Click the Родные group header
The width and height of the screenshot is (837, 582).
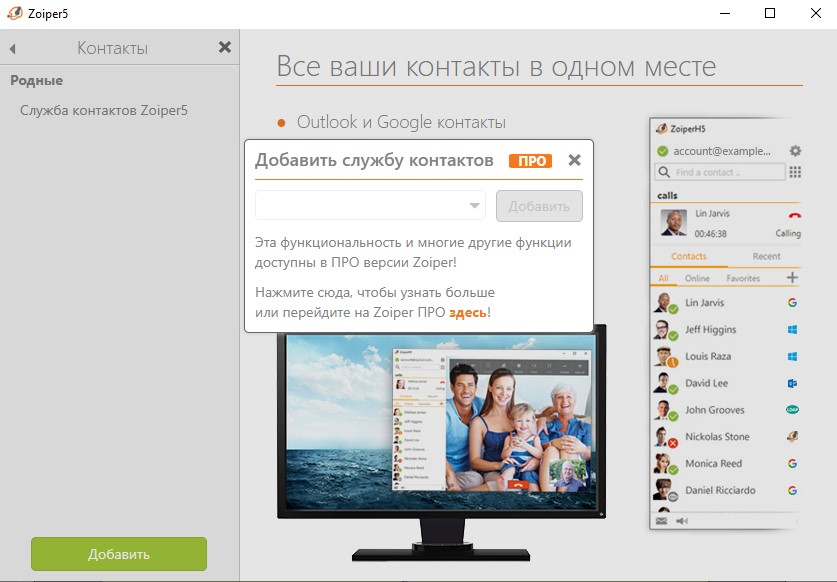36,81
